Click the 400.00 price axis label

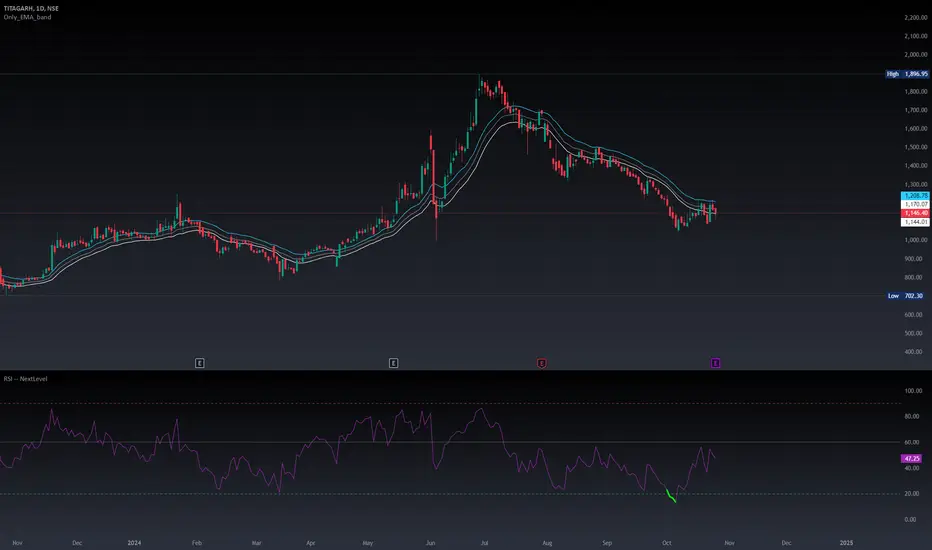tap(914, 352)
